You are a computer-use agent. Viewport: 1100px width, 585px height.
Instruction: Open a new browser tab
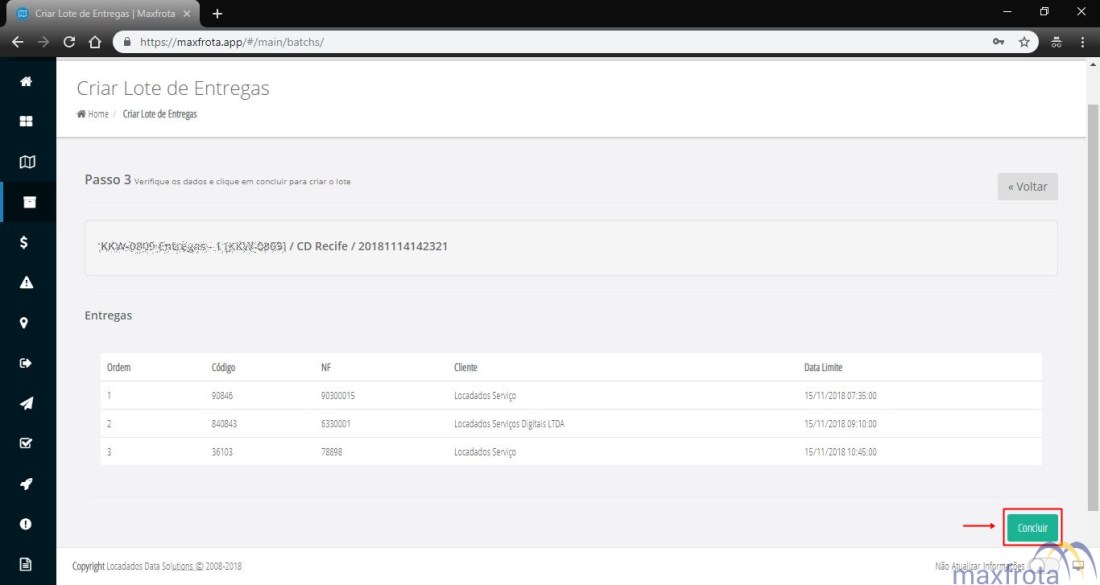217,13
